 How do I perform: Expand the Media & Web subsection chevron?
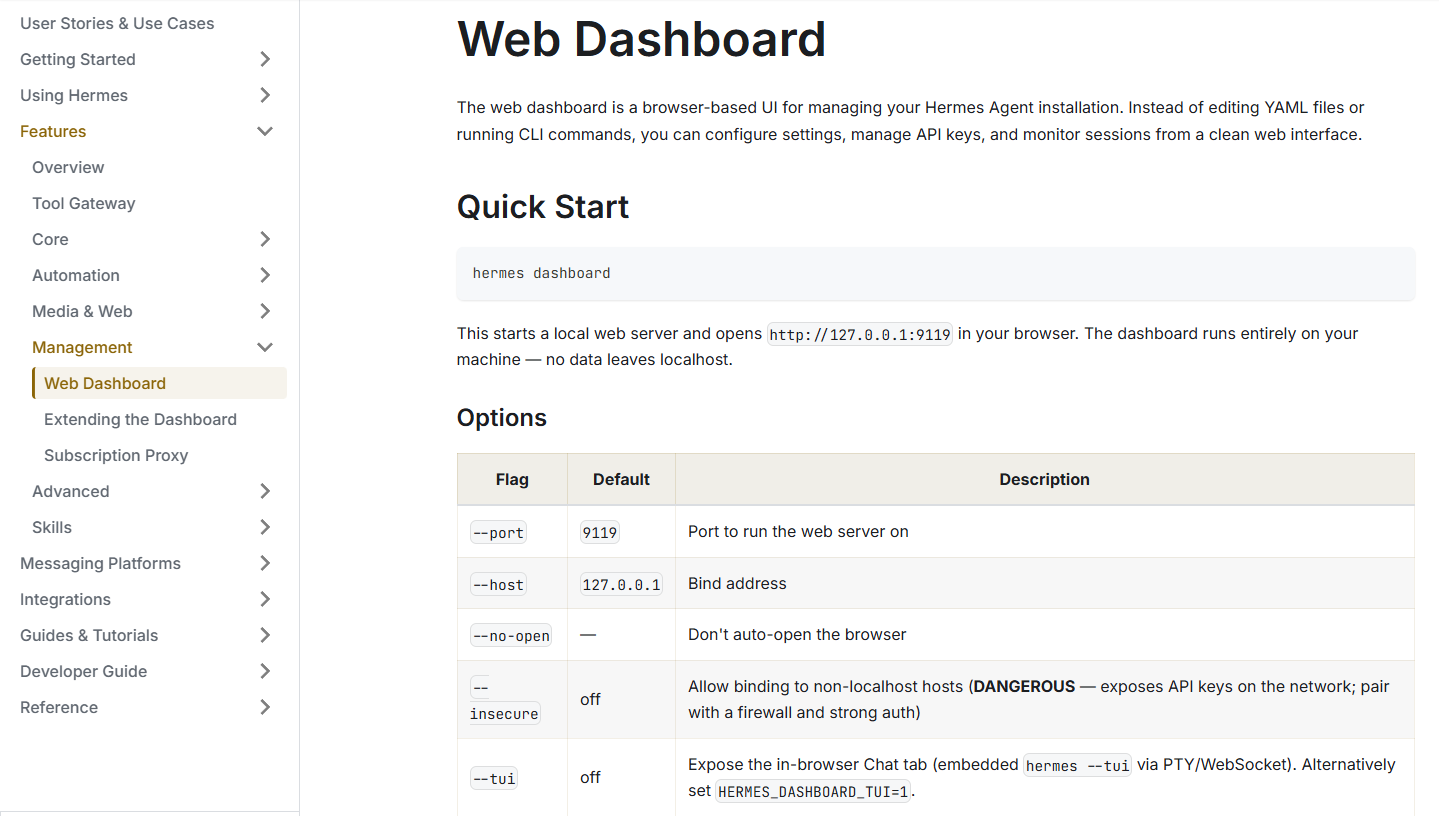coord(265,311)
